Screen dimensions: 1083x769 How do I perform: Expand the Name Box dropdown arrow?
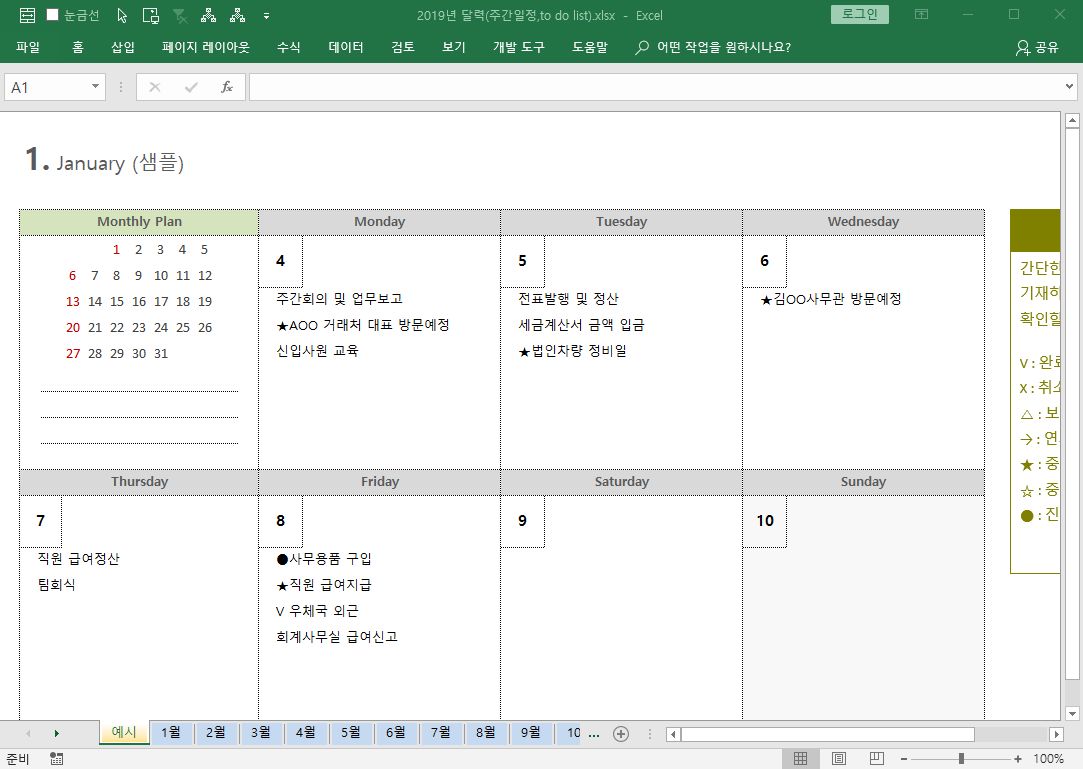click(x=95, y=87)
